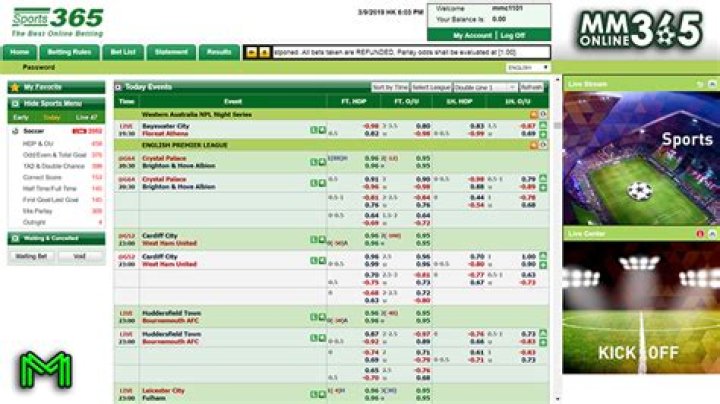Image resolution: width=720 pixels, height=404 pixels.
Task: Open stream icon for first Cardiff City row
Action: click(322, 239)
